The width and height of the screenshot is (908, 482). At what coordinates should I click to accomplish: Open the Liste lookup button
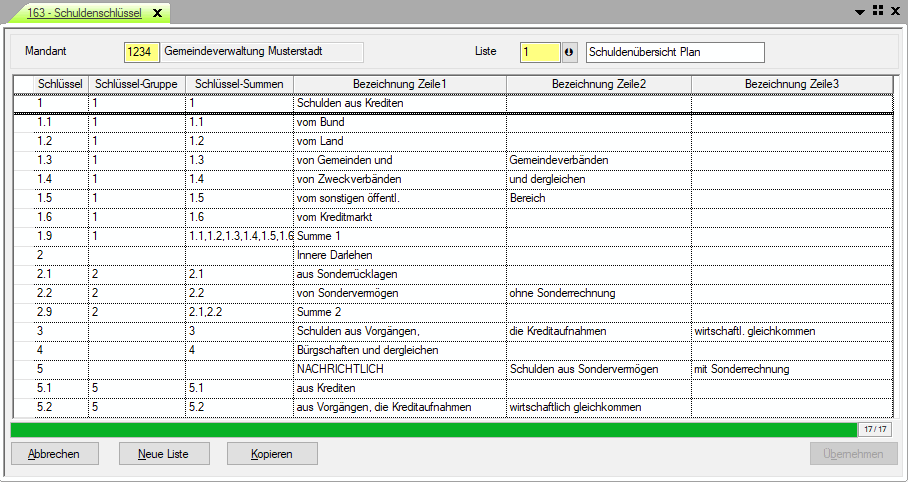(x=570, y=52)
